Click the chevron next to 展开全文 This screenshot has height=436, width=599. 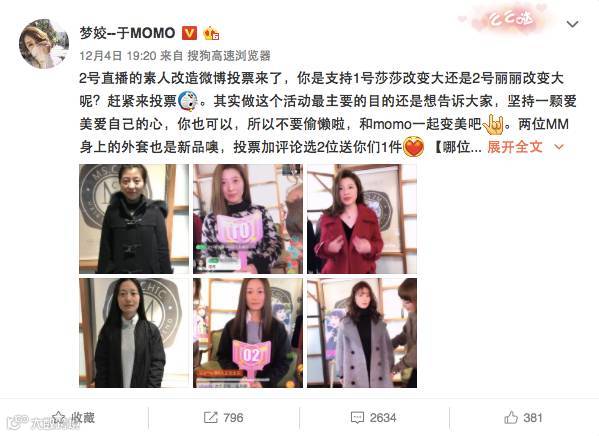click(559, 147)
